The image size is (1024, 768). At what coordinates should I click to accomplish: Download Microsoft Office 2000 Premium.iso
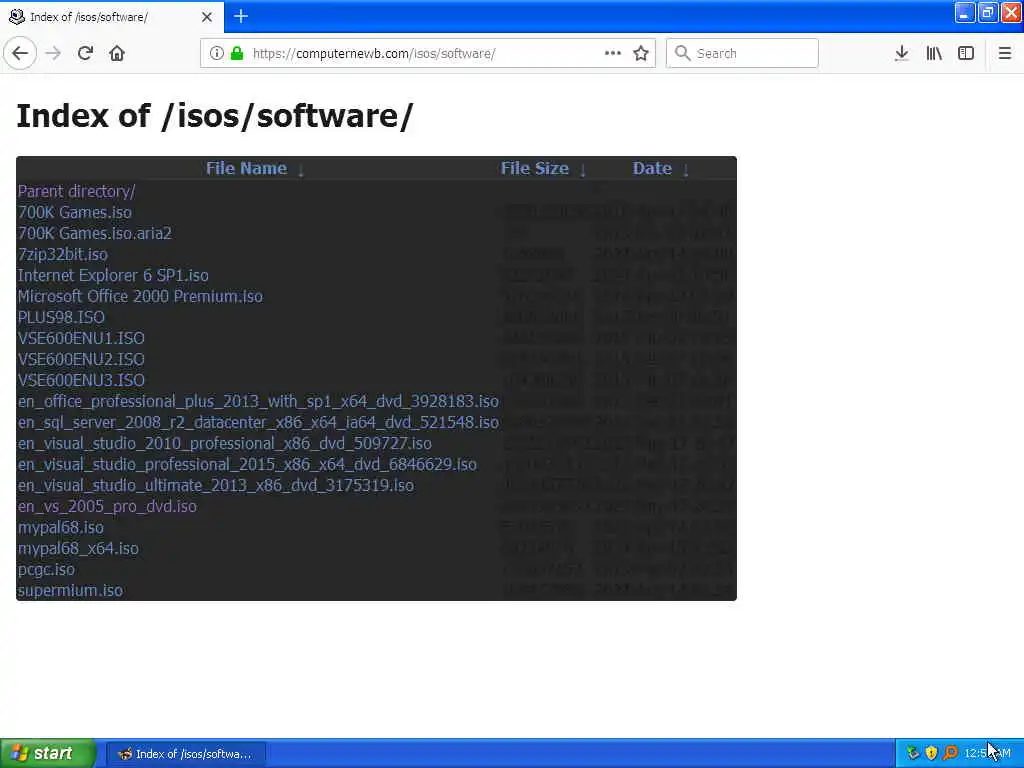coord(140,296)
